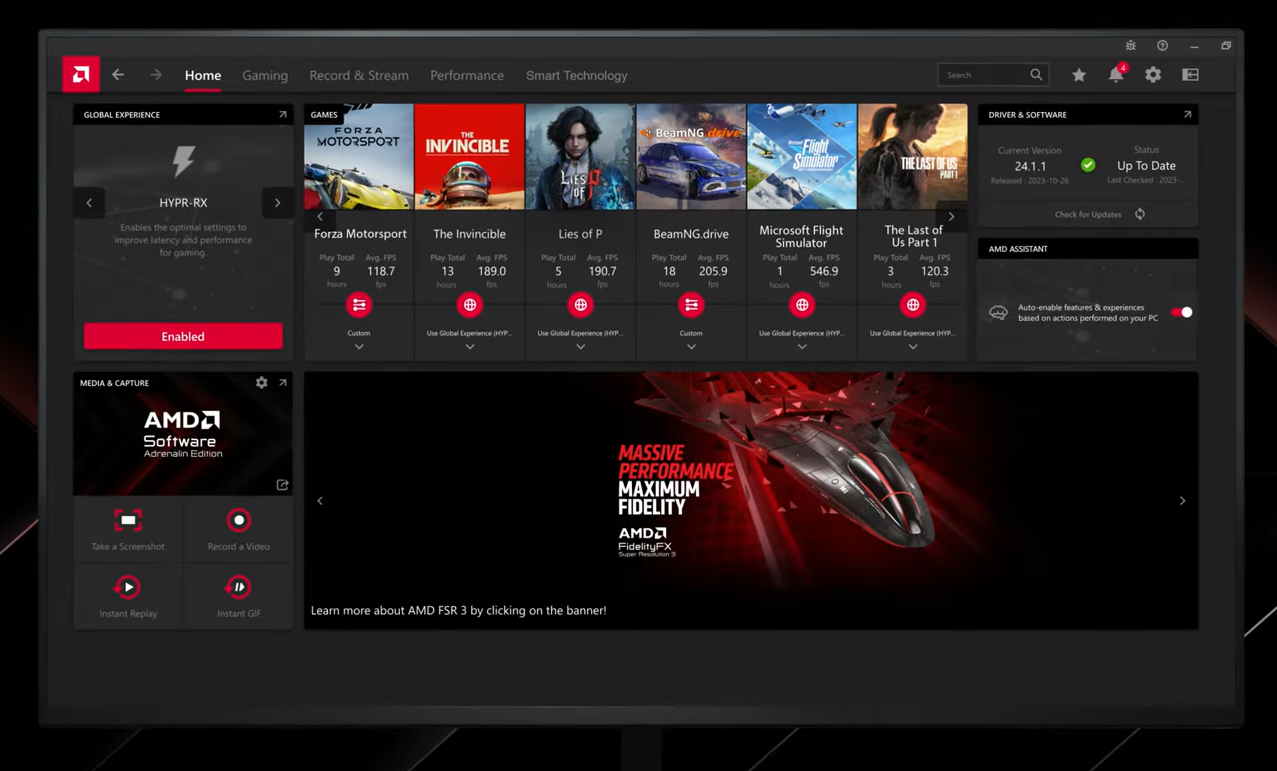Start Record a Video
The width and height of the screenshot is (1277, 771).
(239, 529)
